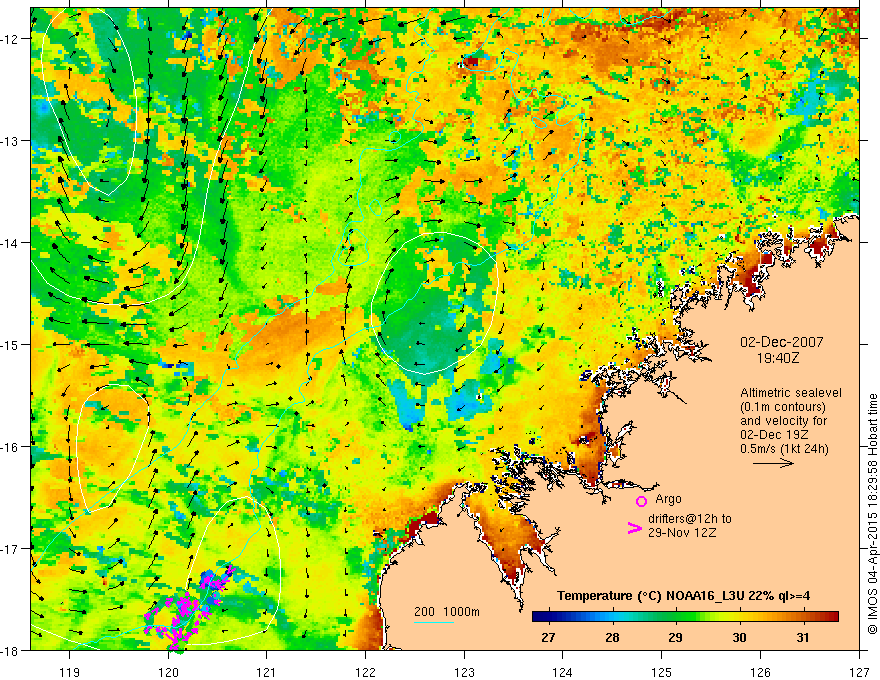Click the '200 1000m' isobath label
The width and height of the screenshot is (880, 680).
click(x=447, y=612)
